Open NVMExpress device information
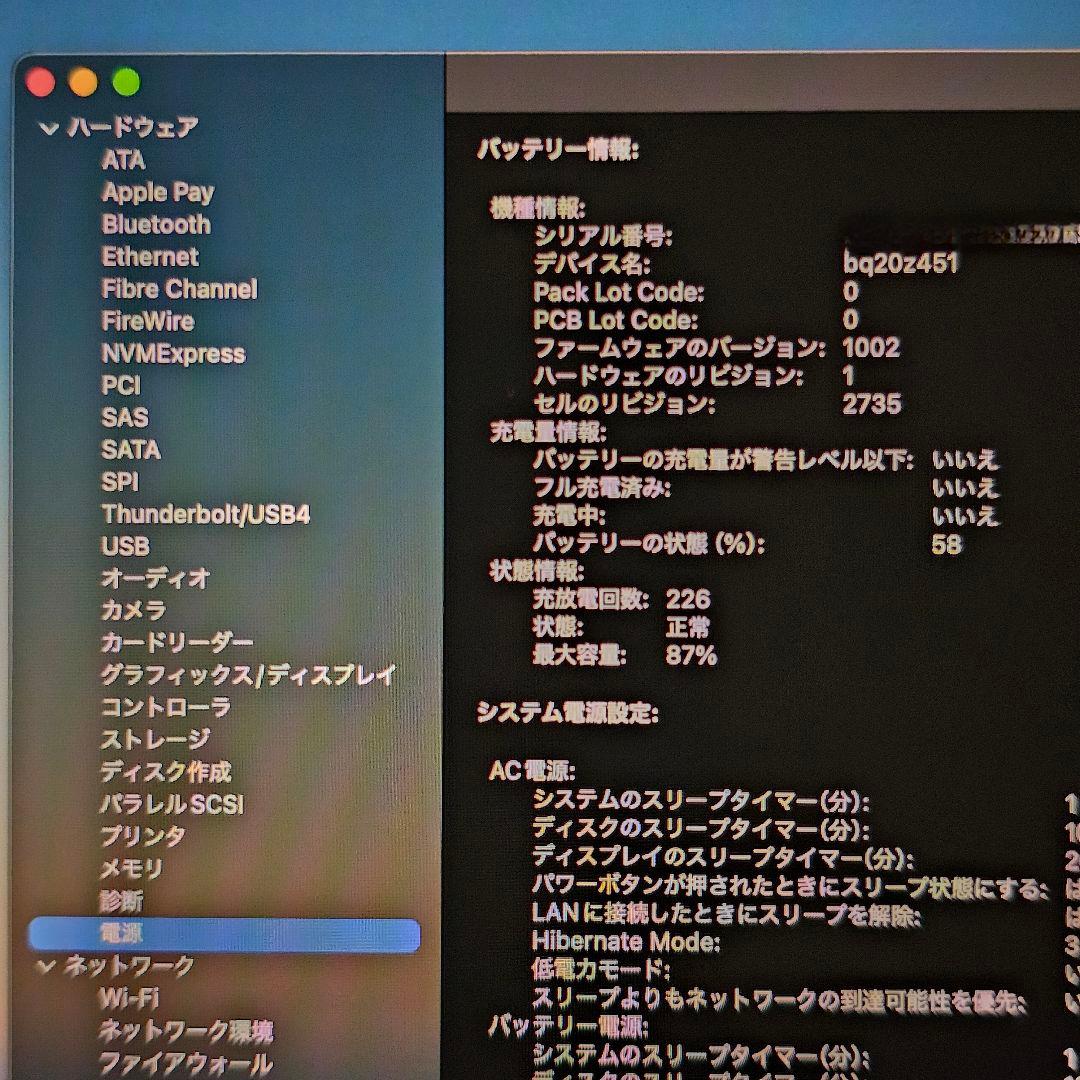1080x1080 pixels. tap(173, 354)
